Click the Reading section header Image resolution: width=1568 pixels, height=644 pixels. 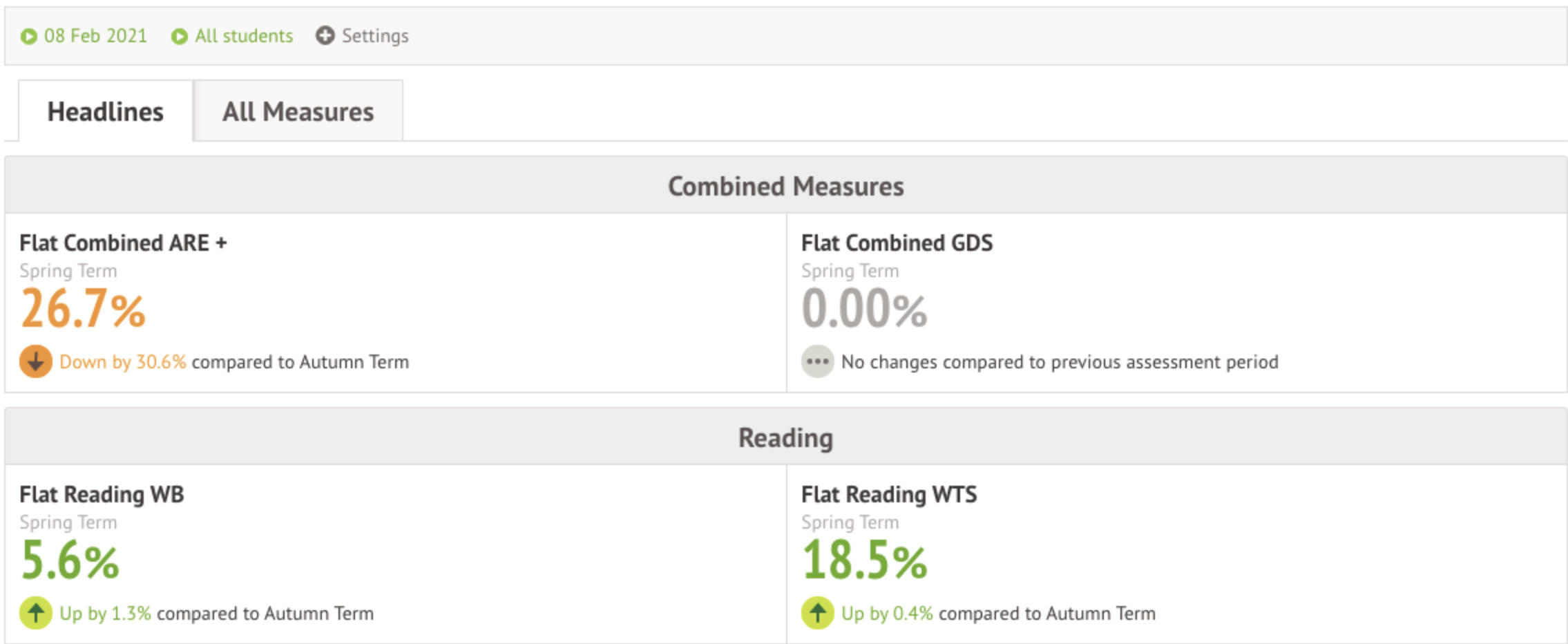[785, 438]
